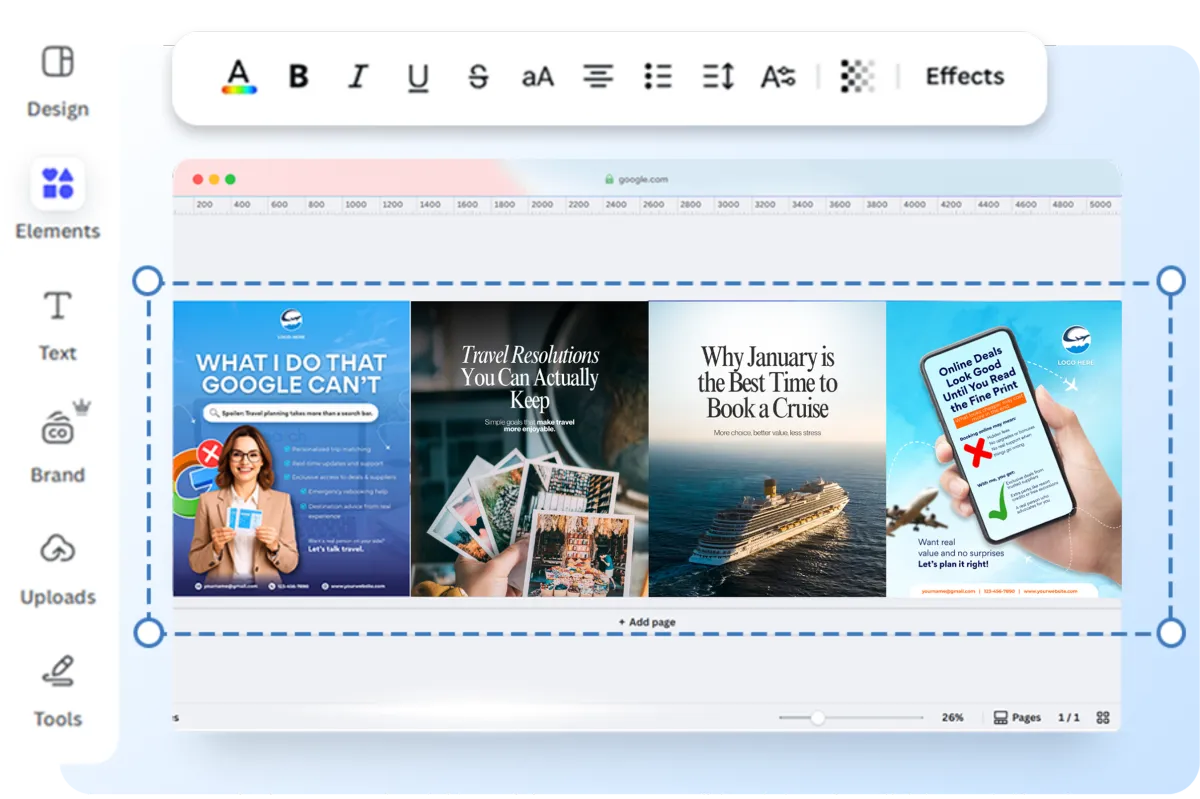Open the text color picker
The height and width of the screenshot is (799, 1200).
[x=238, y=77]
